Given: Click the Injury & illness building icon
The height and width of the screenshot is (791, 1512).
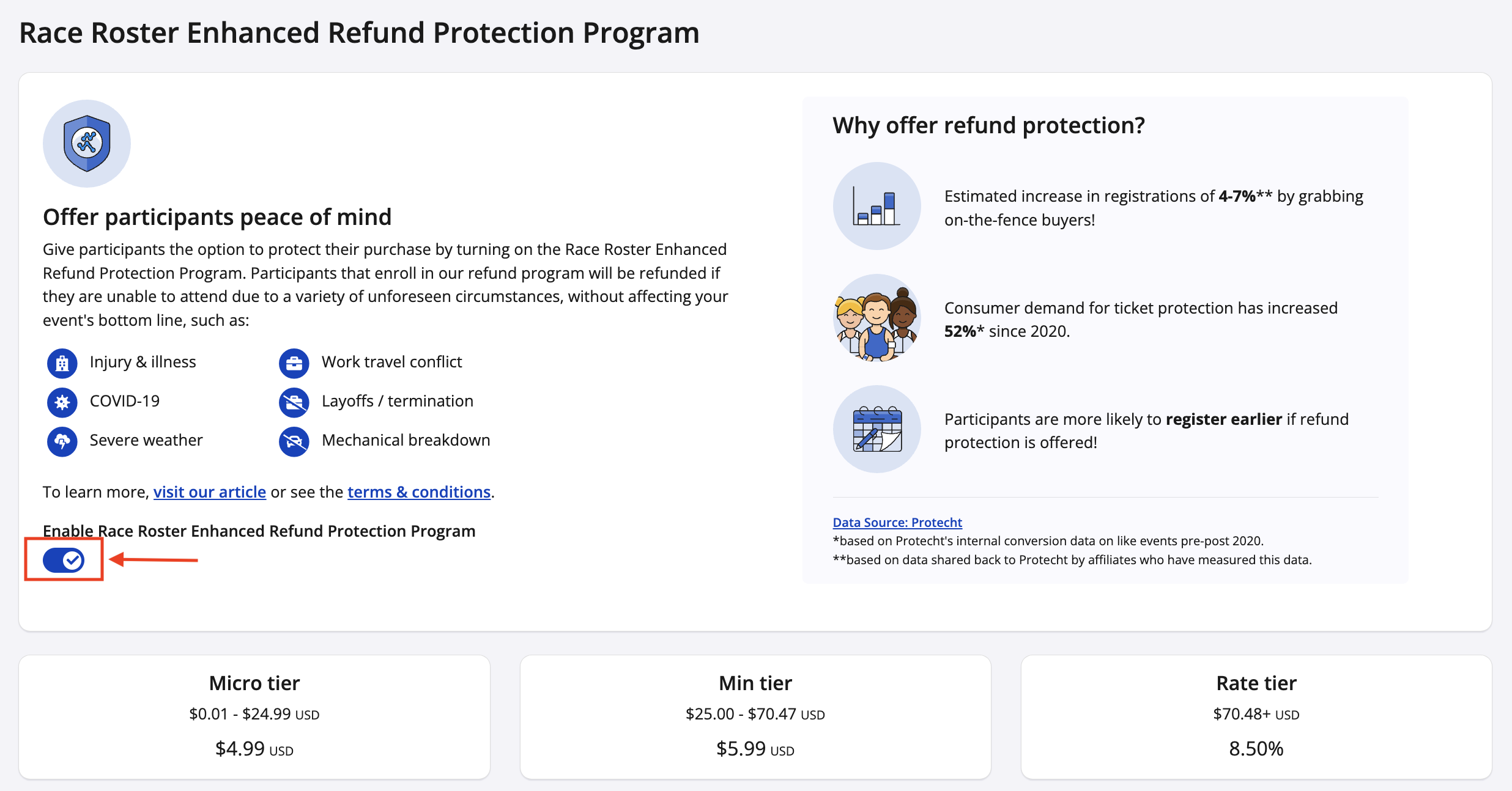Looking at the screenshot, I should point(62,364).
